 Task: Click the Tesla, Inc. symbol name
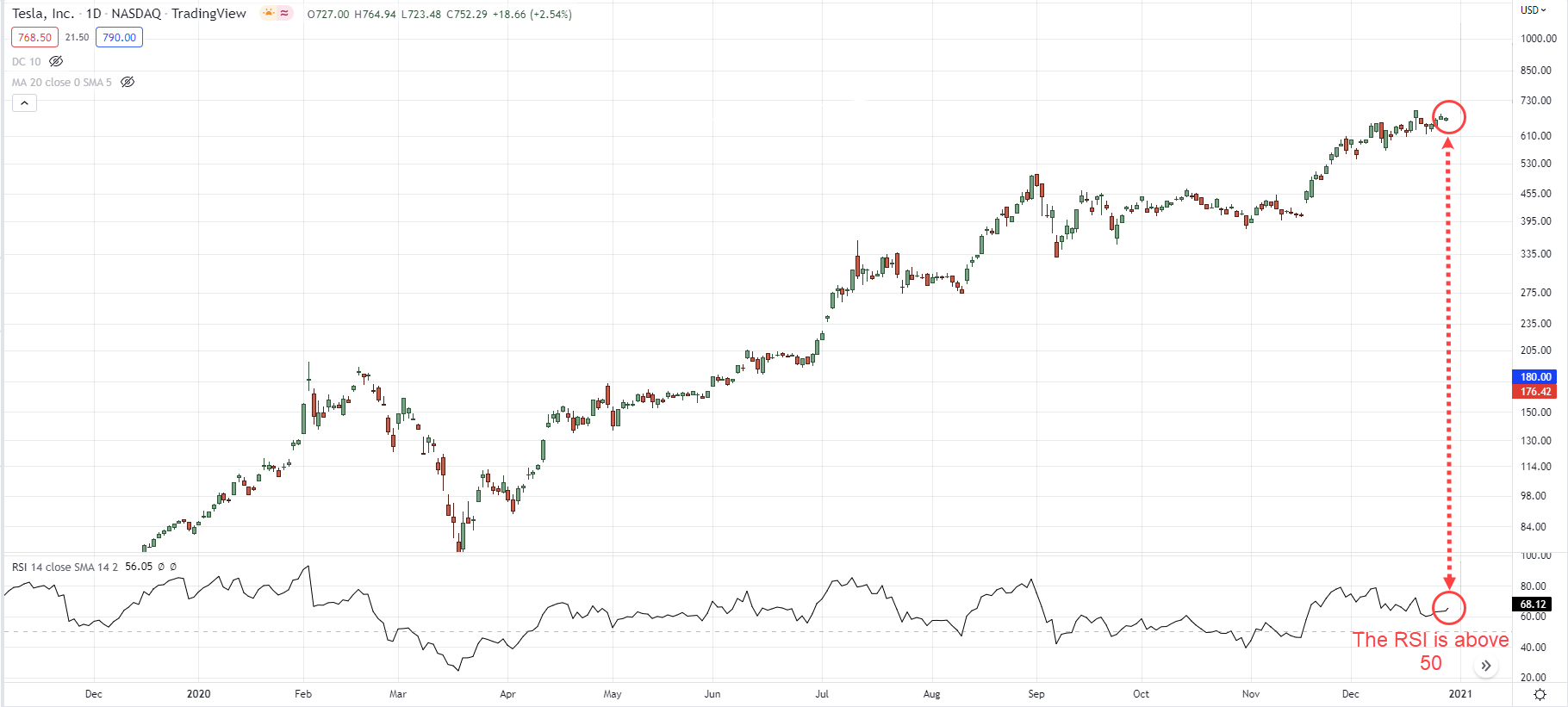[x=43, y=14]
